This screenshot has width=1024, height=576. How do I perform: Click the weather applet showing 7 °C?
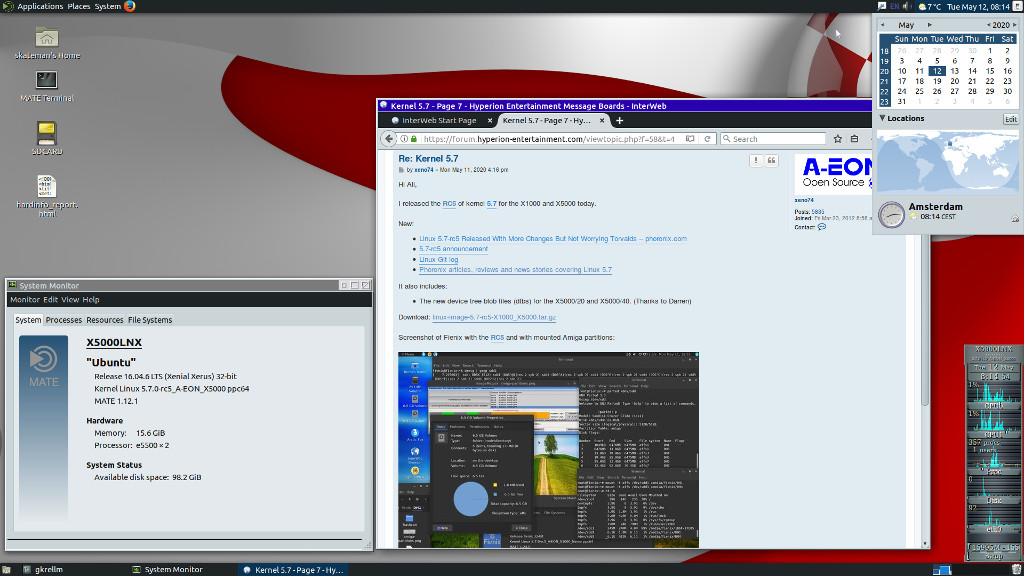(x=930, y=7)
